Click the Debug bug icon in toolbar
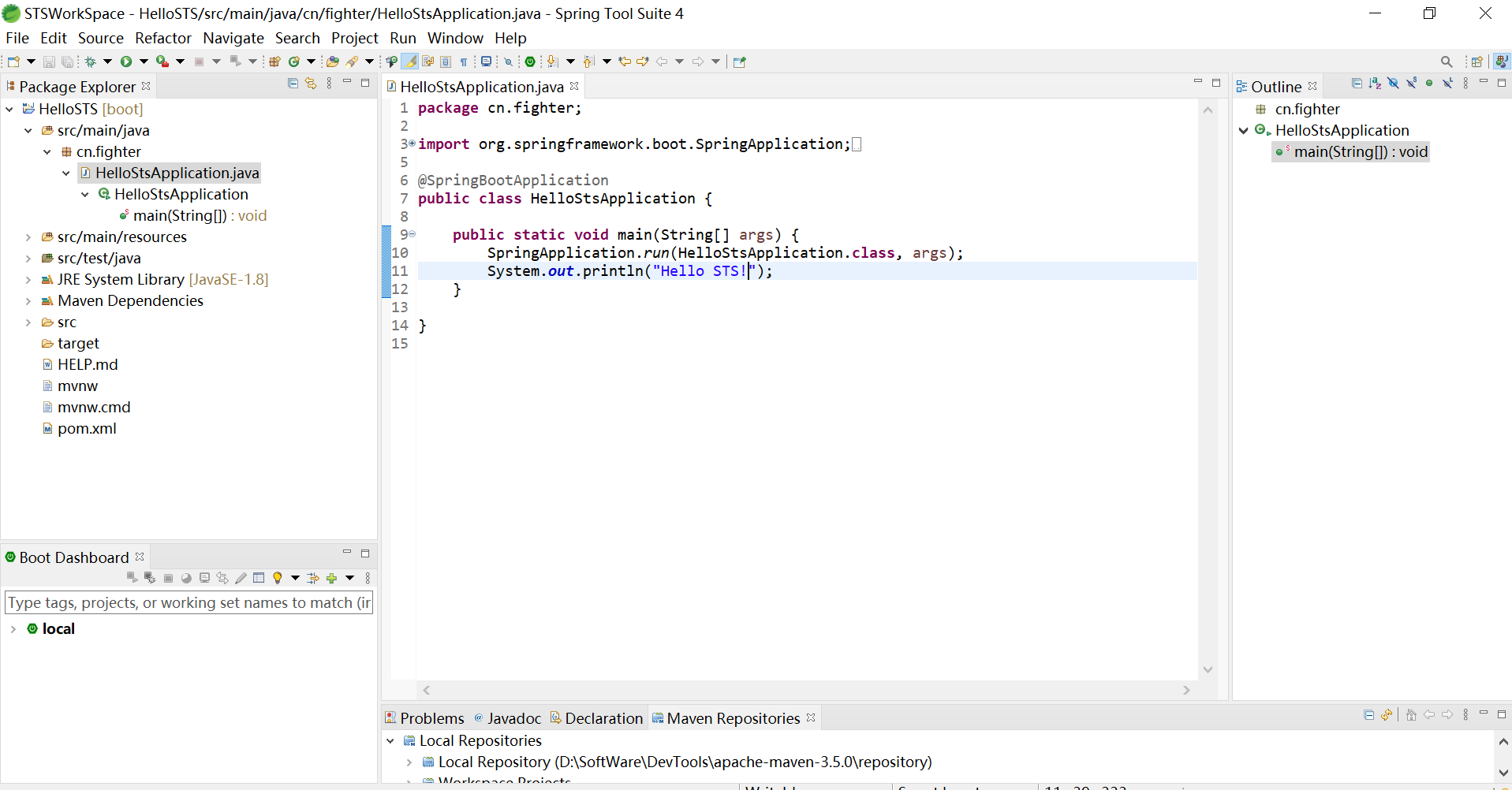 (91, 61)
